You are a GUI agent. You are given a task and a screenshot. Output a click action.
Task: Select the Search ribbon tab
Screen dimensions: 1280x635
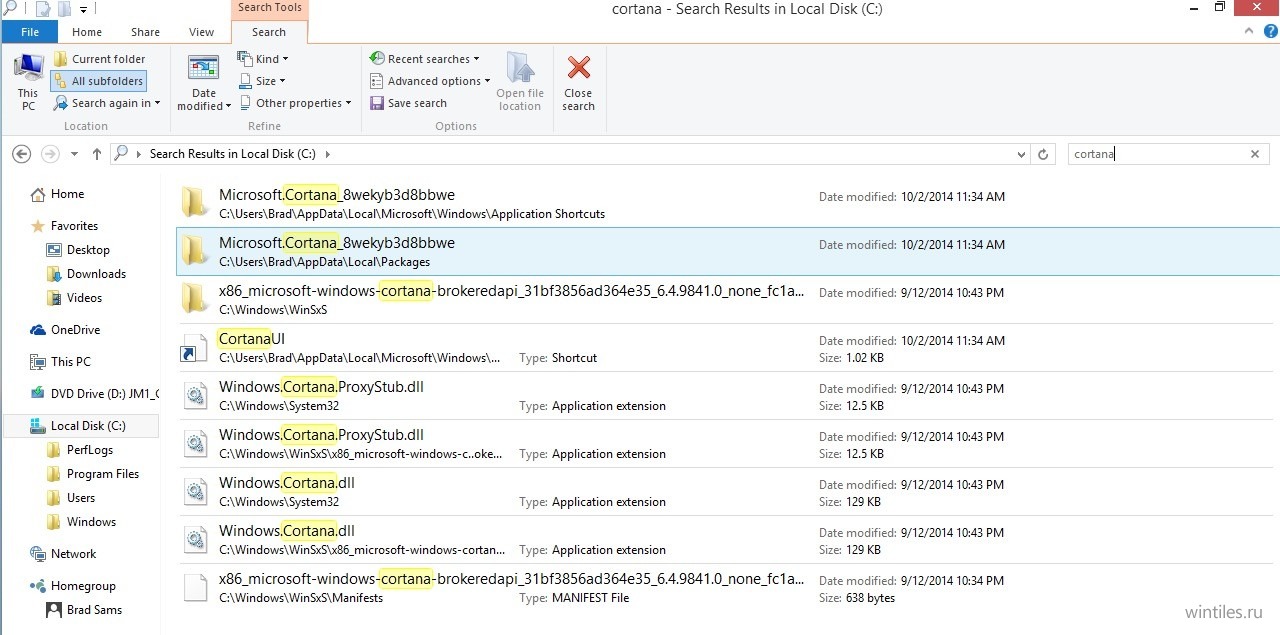[x=269, y=32]
